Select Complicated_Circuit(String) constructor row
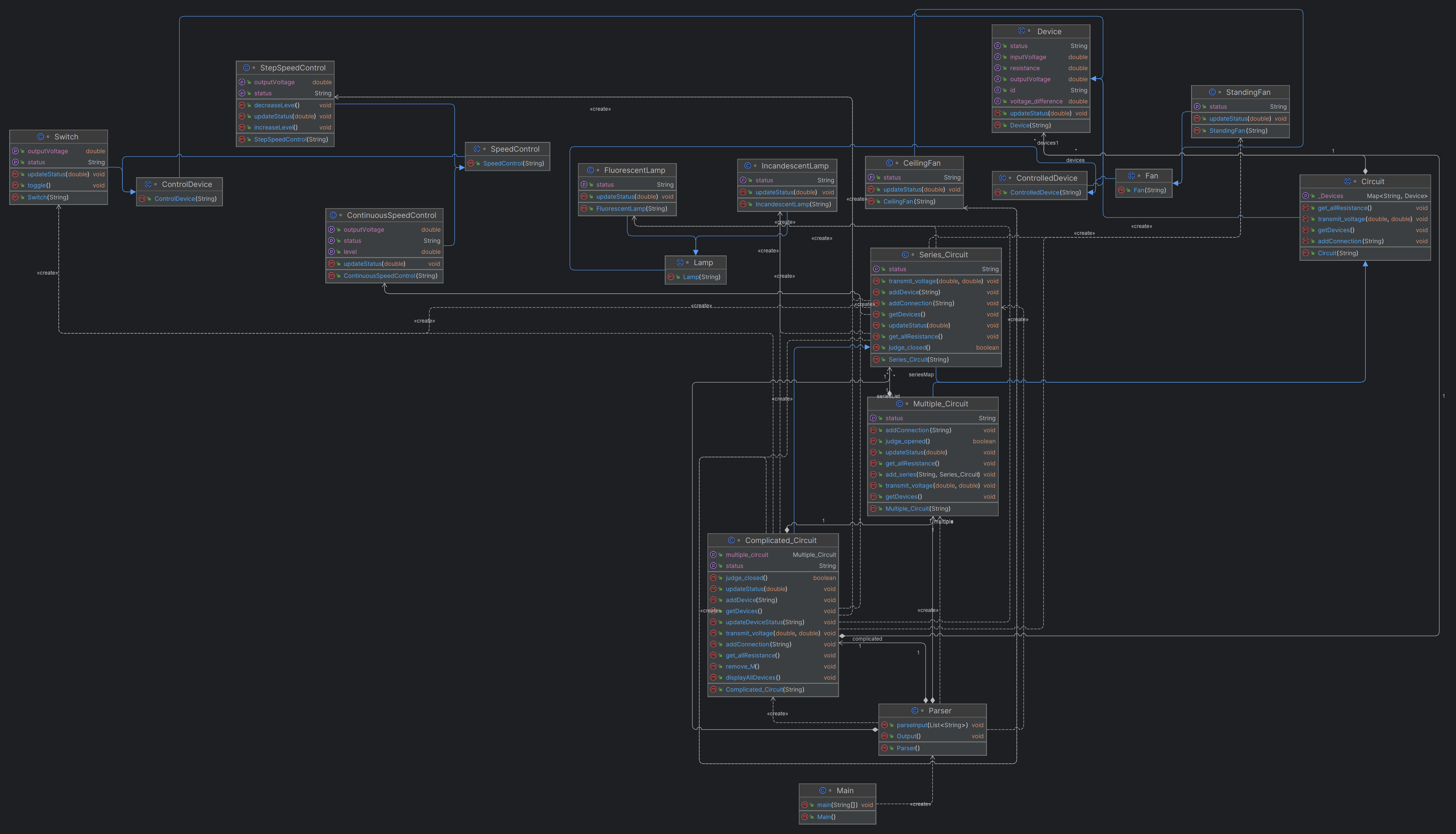 pyautogui.click(x=773, y=690)
